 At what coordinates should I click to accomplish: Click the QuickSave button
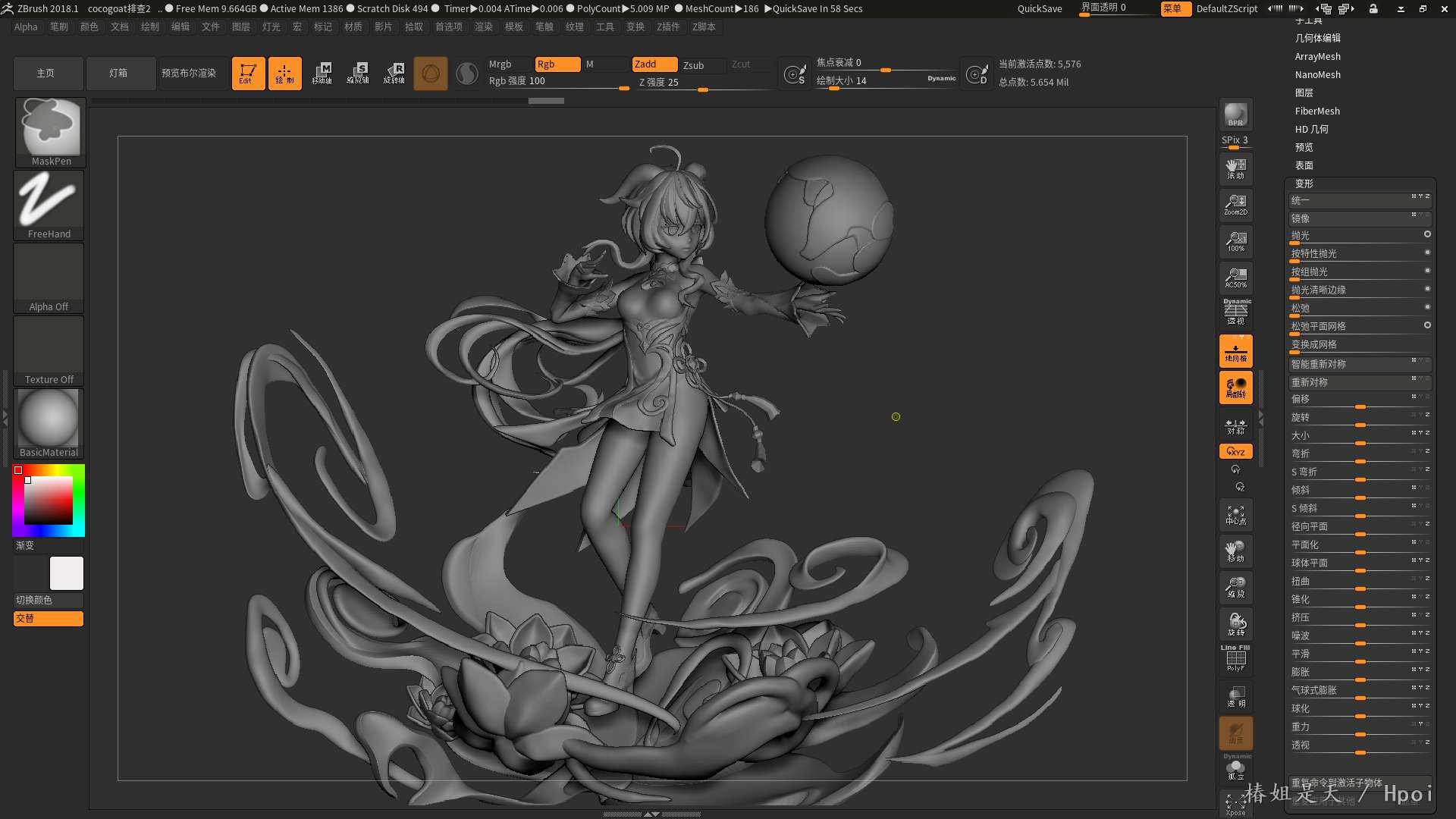[x=1039, y=8]
